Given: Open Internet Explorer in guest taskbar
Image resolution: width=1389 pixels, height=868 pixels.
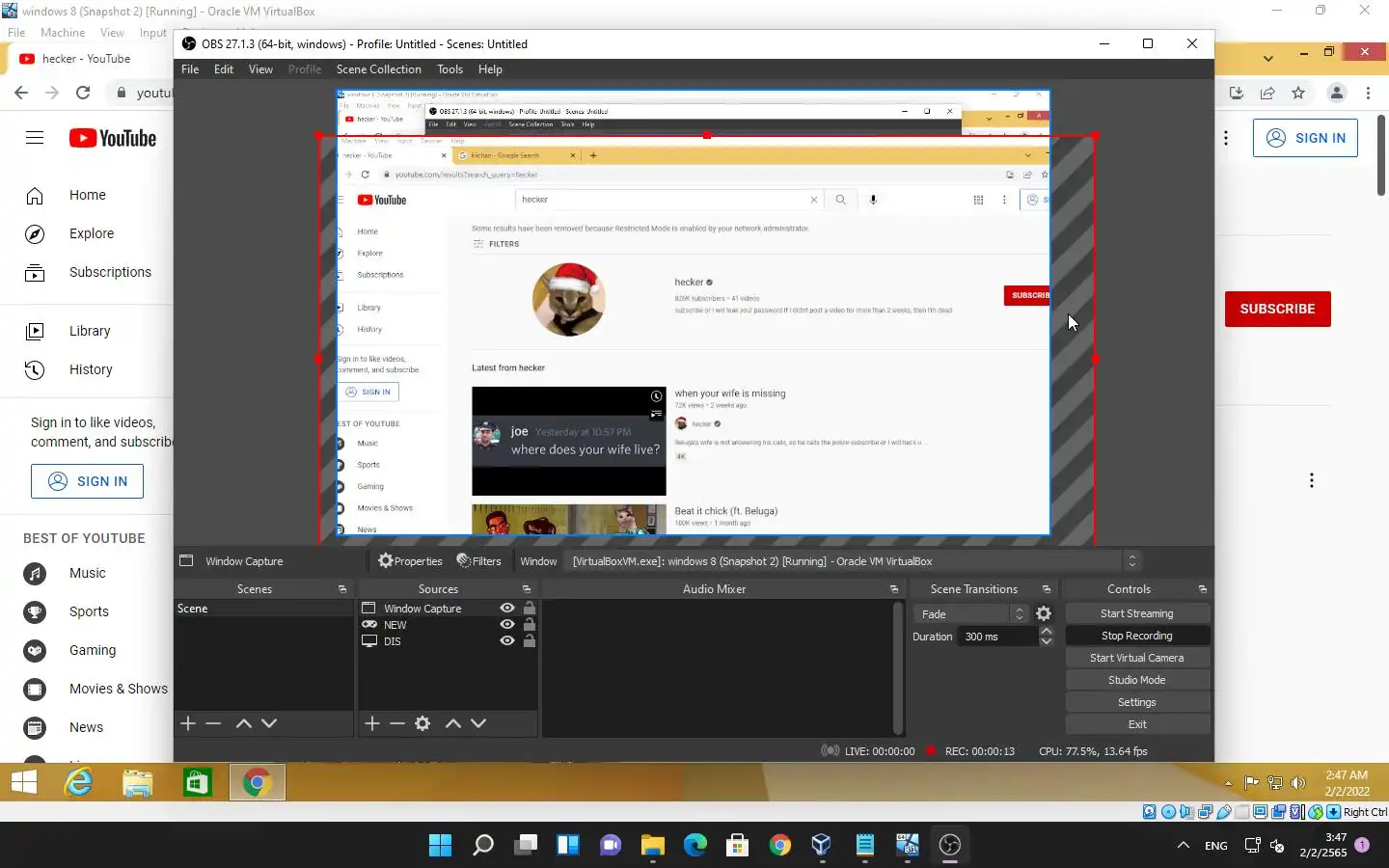Looking at the screenshot, I should point(78,783).
